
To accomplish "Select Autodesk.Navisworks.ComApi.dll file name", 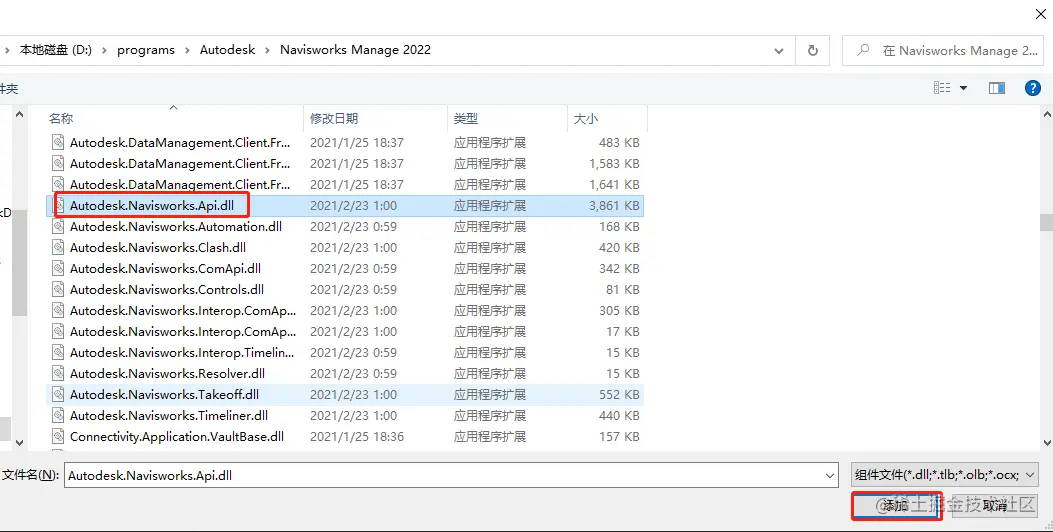I will pyautogui.click(x=165, y=269).
